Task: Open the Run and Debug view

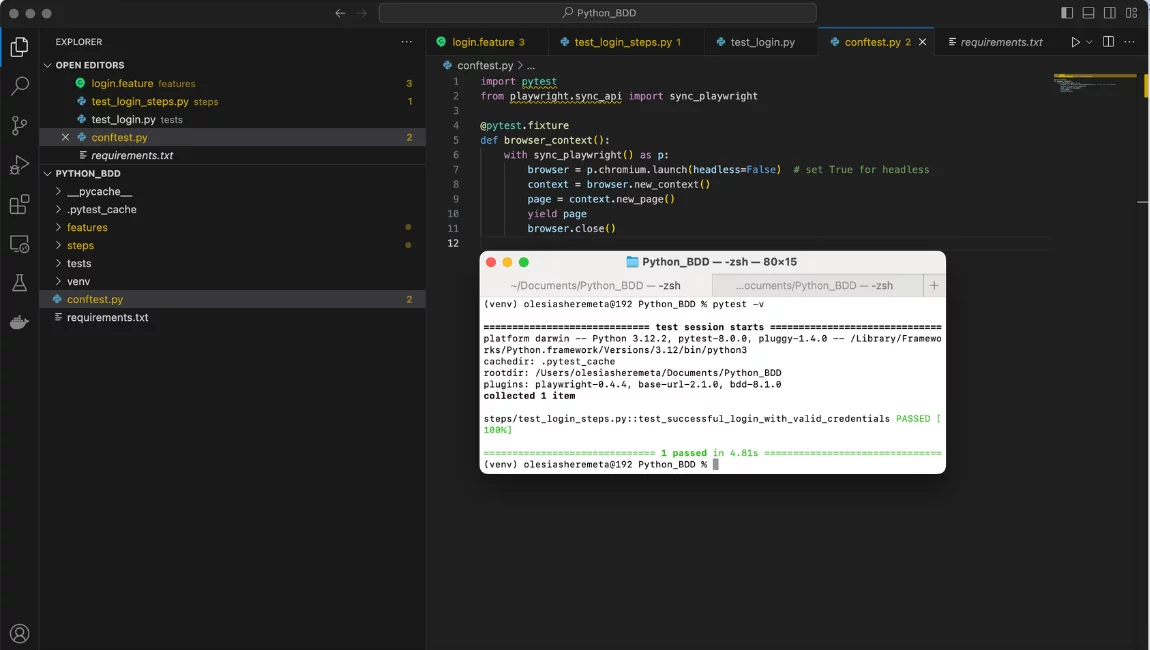Action: tap(19, 165)
